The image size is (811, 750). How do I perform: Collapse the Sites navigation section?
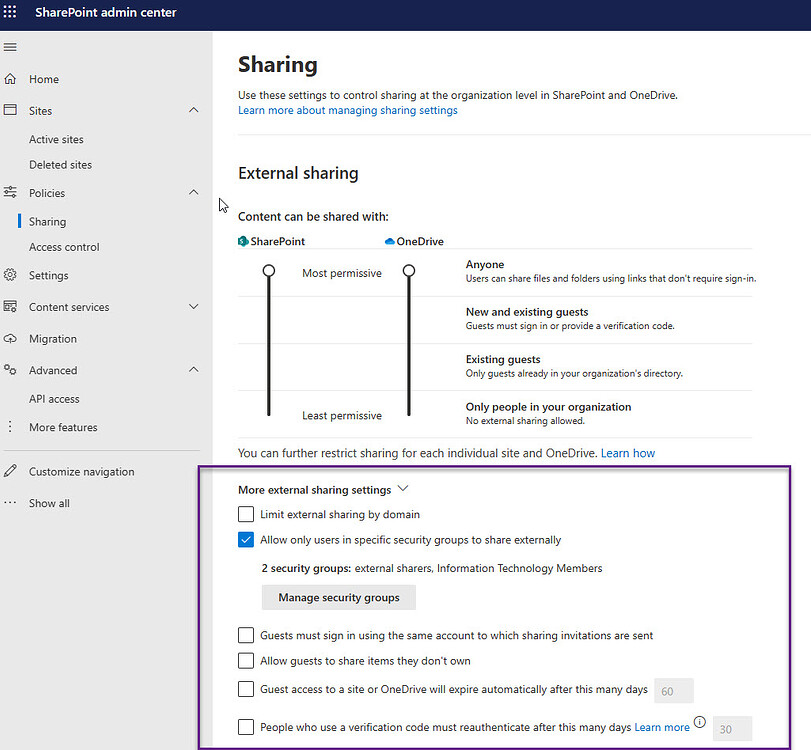click(193, 110)
